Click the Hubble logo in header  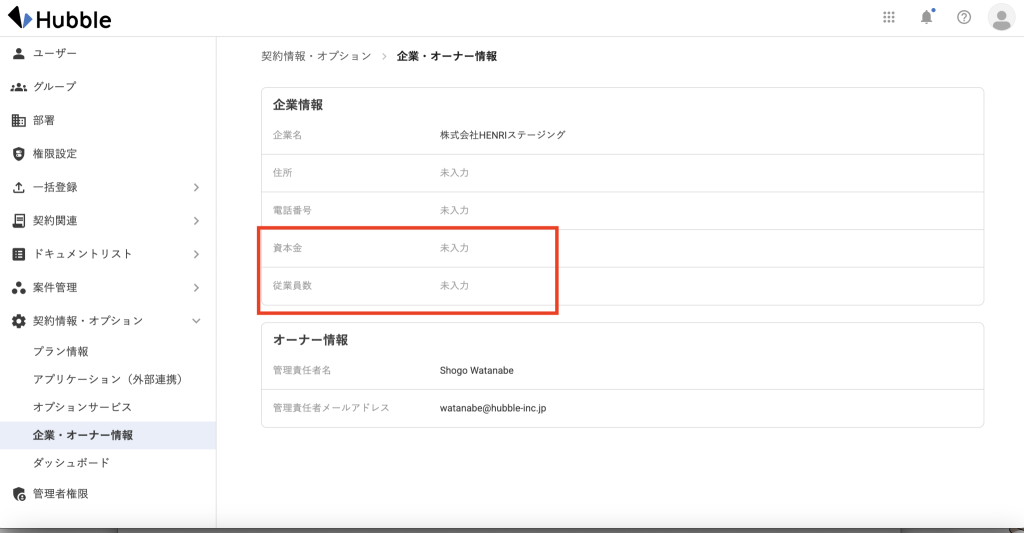pyautogui.click(x=60, y=18)
